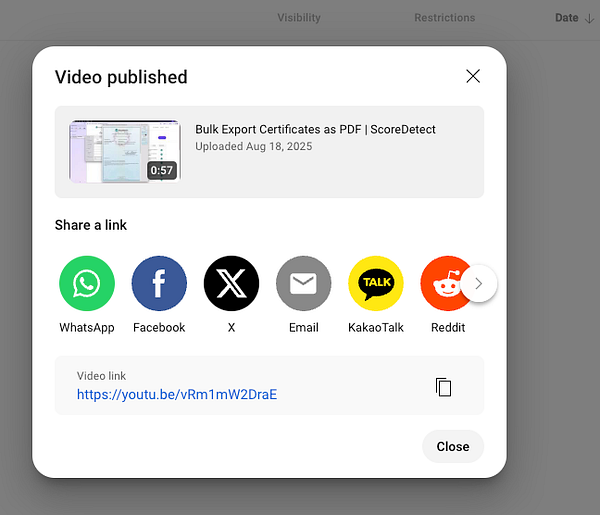Click the Bulk Export Certificates video title
Image resolution: width=600 pixels, height=515 pixels.
(x=315, y=129)
